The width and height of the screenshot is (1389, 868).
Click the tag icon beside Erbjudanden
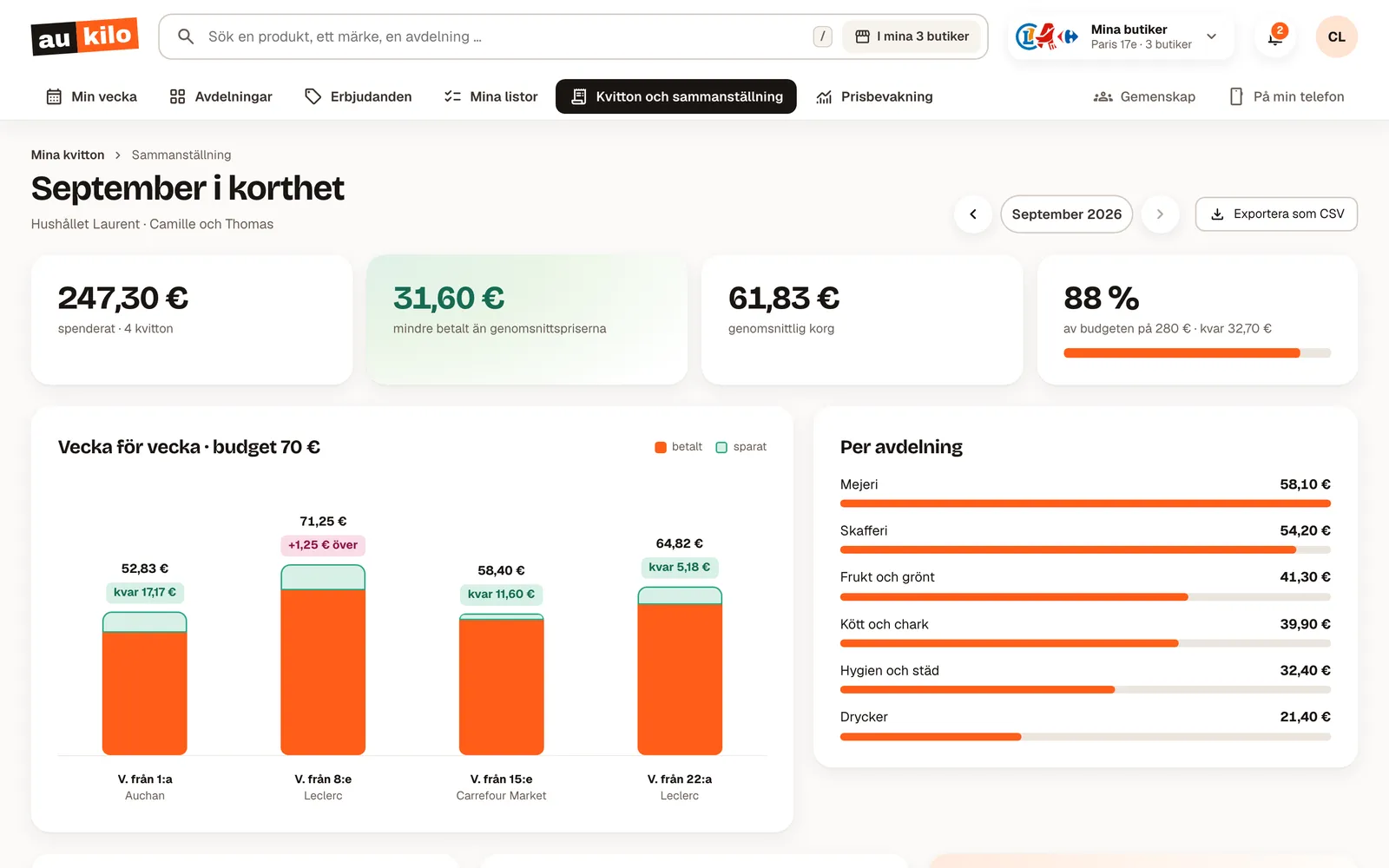(x=313, y=96)
